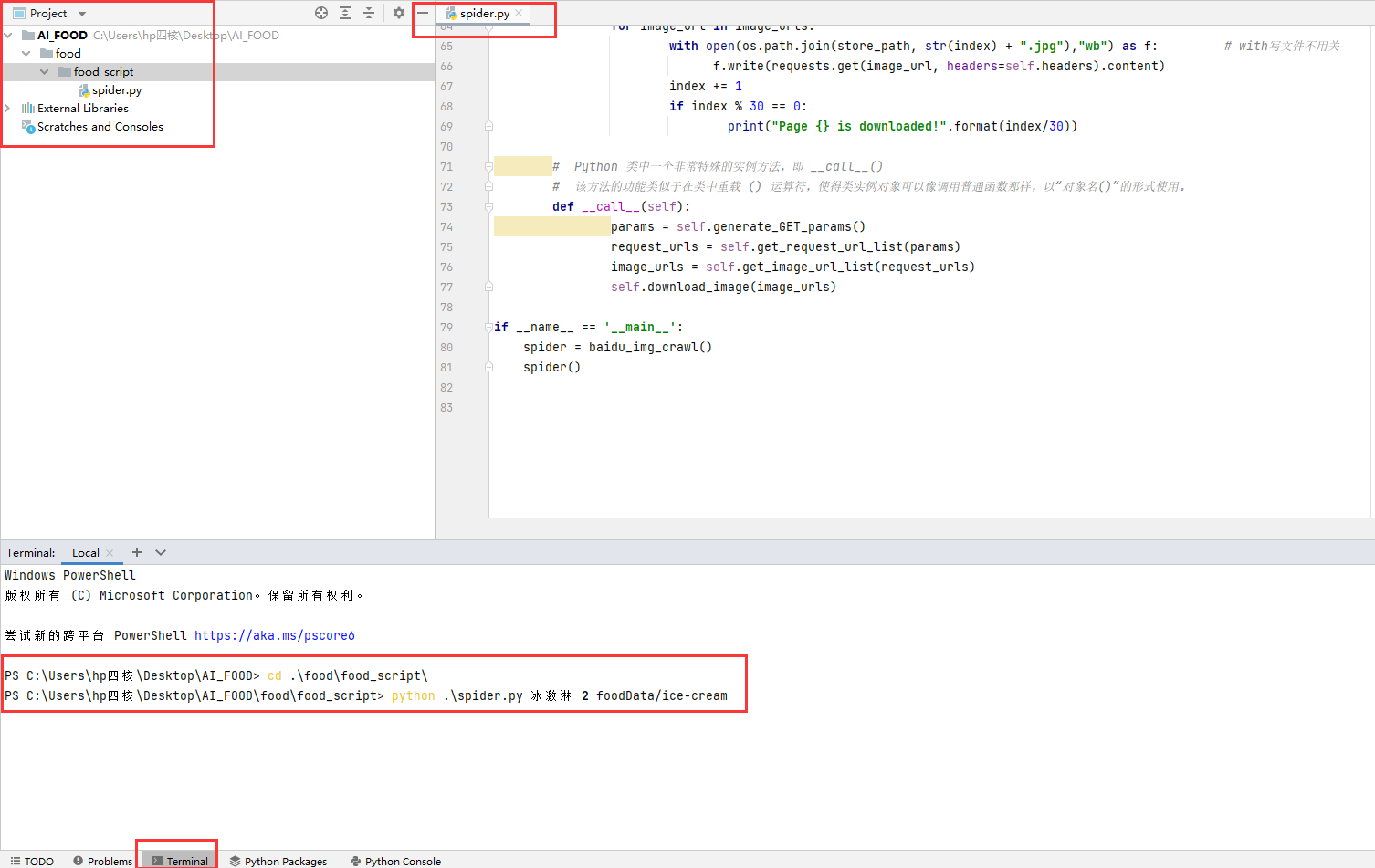Image resolution: width=1375 pixels, height=868 pixels.
Task: Add a new terminal session
Action: click(137, 552)
